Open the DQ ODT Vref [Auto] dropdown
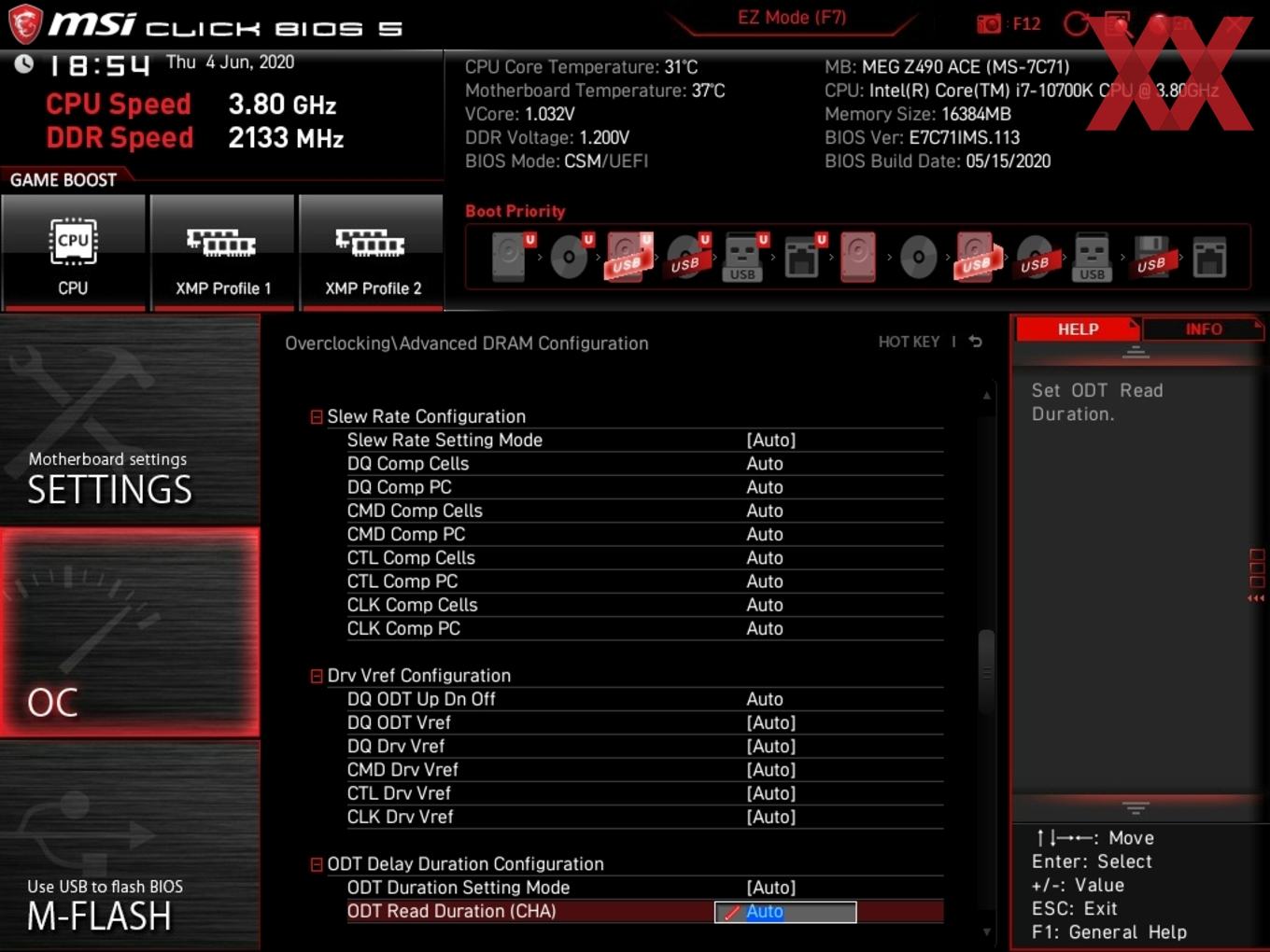Image resolution: width=1270 pixels, height=952 pixels. coord(771,722)
